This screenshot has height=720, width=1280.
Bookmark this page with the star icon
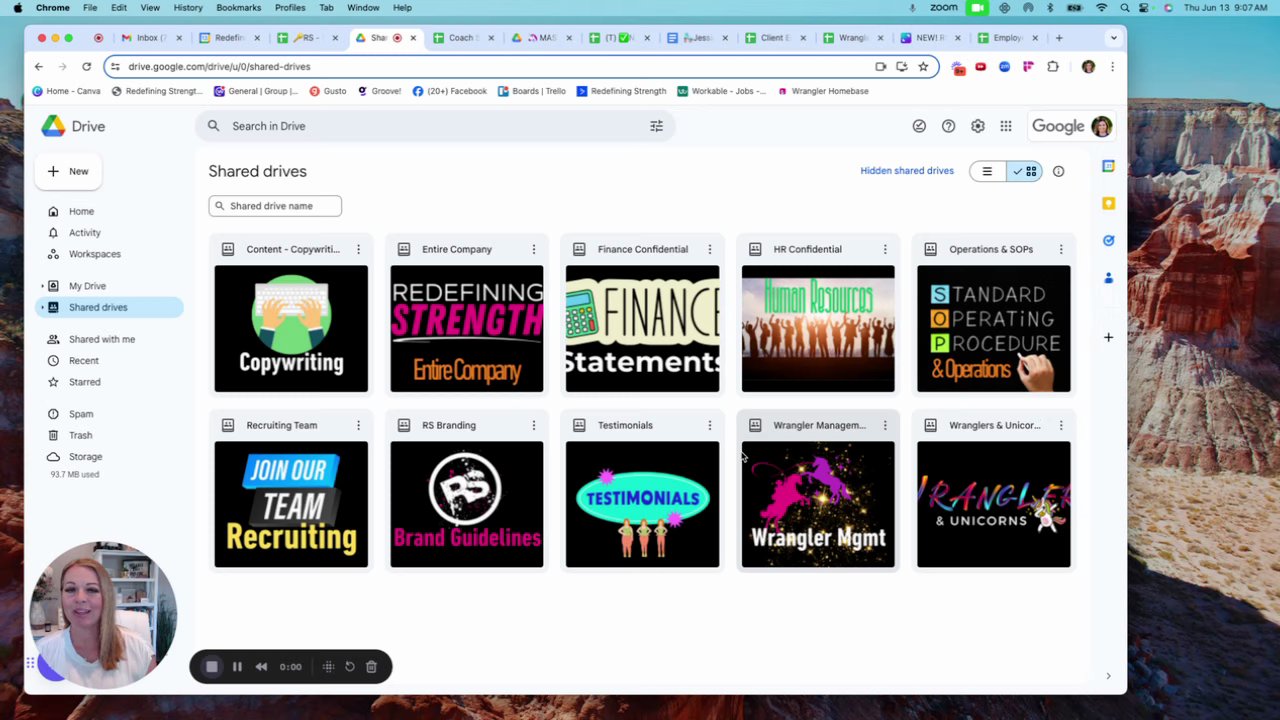[923, 66]
